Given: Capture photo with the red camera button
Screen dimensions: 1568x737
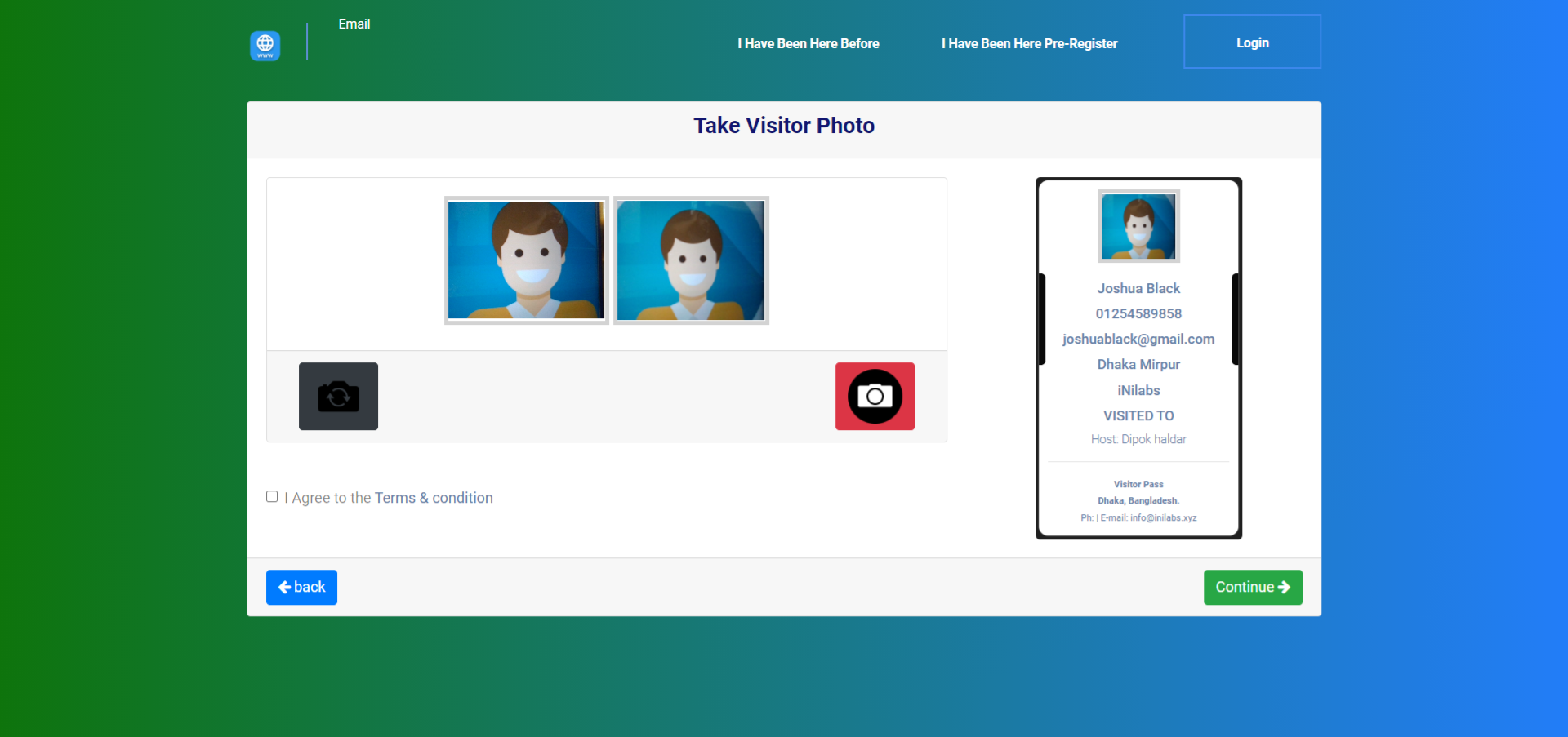Looking at the screenshot, I should tap(875, 397).
